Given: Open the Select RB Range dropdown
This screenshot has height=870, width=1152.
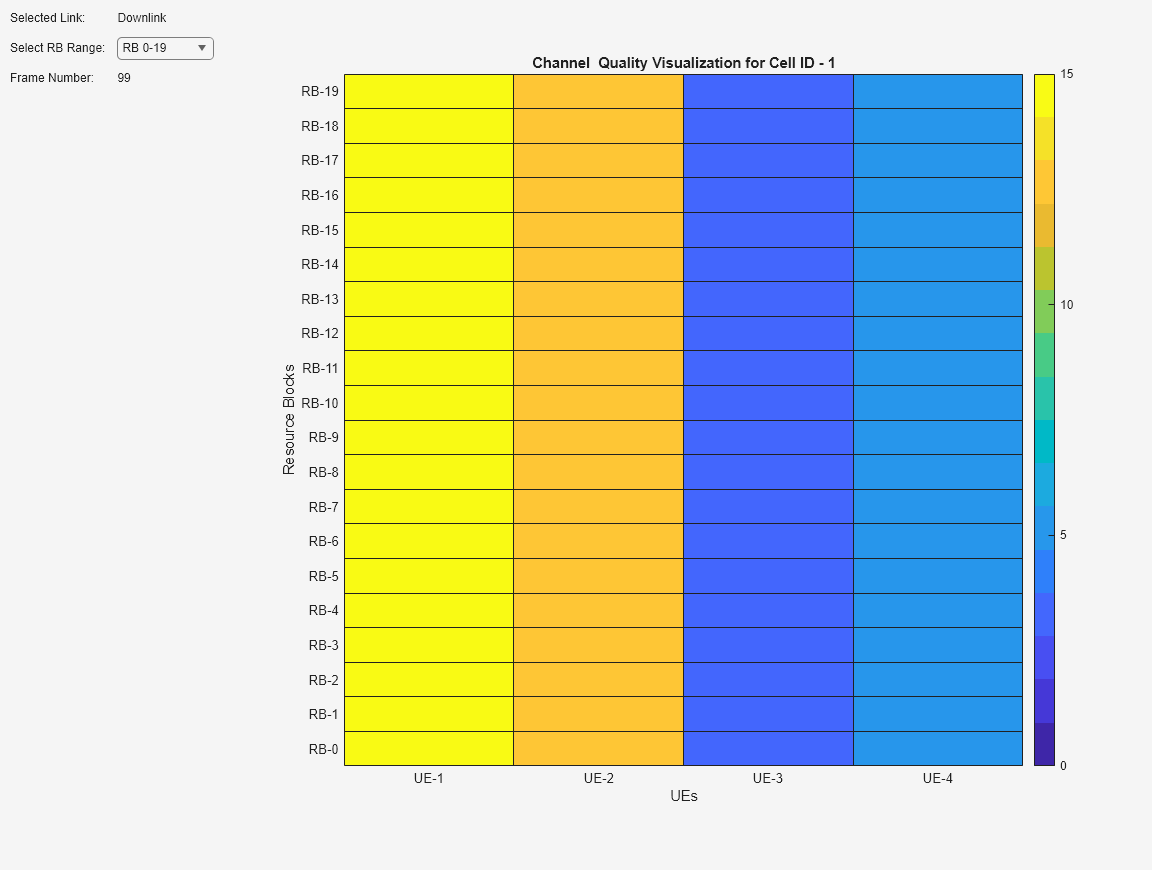Looking at the screenshot, I should pyautogui.click(x=165, y=48).
